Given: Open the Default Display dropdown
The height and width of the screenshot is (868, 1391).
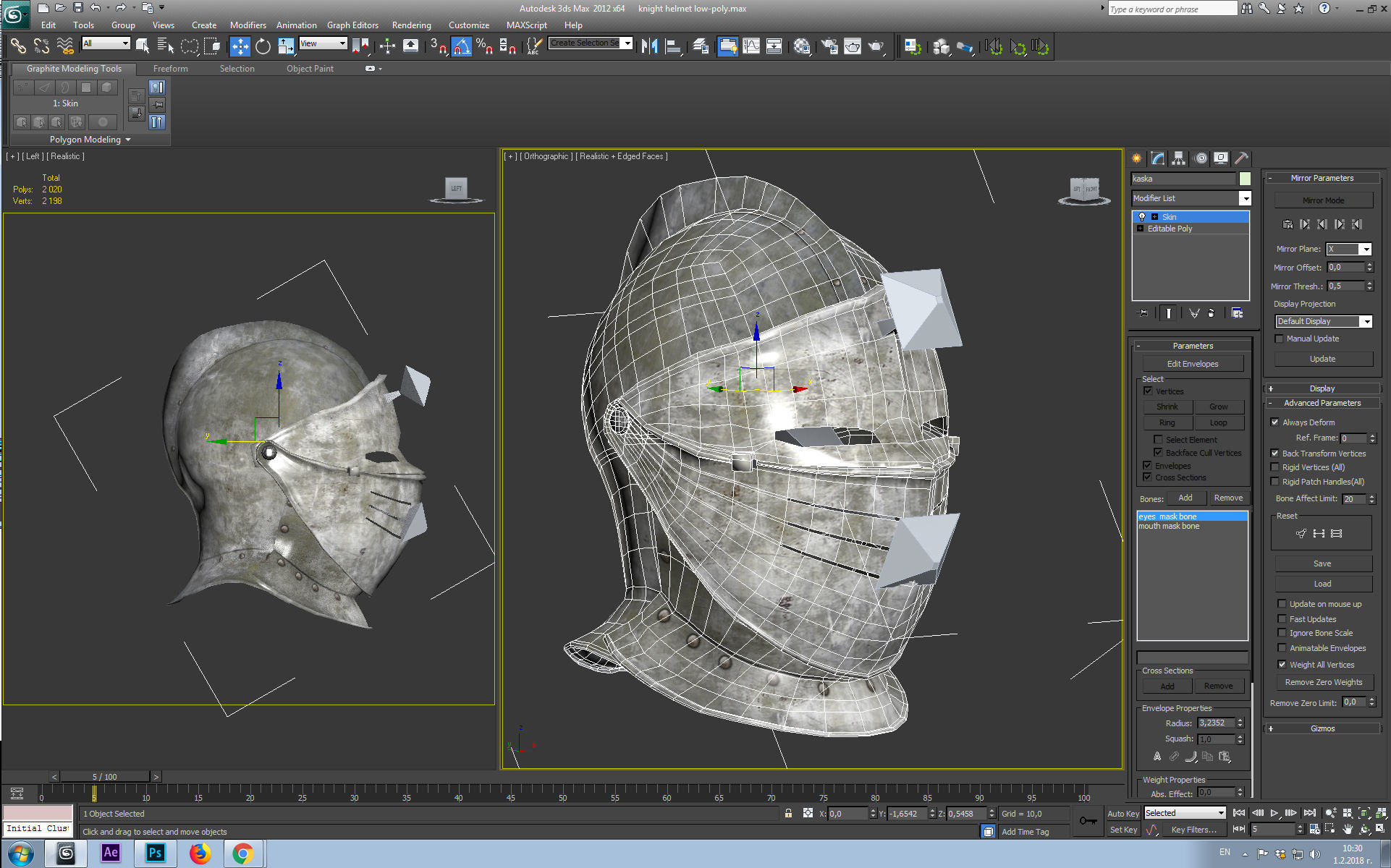Looking at the screenshot, I should pos(1324,321).
